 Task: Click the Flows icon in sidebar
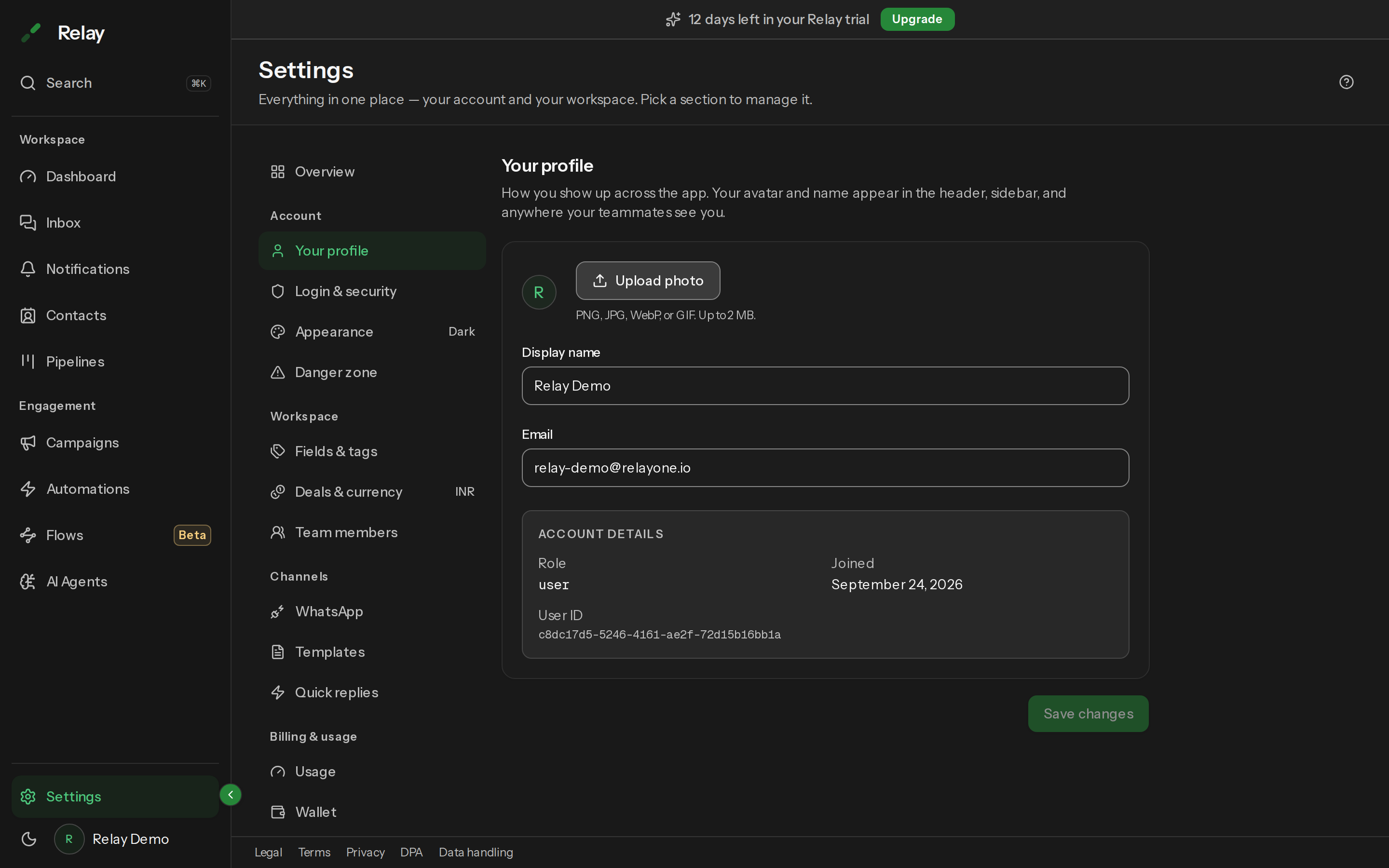[28, 535]
